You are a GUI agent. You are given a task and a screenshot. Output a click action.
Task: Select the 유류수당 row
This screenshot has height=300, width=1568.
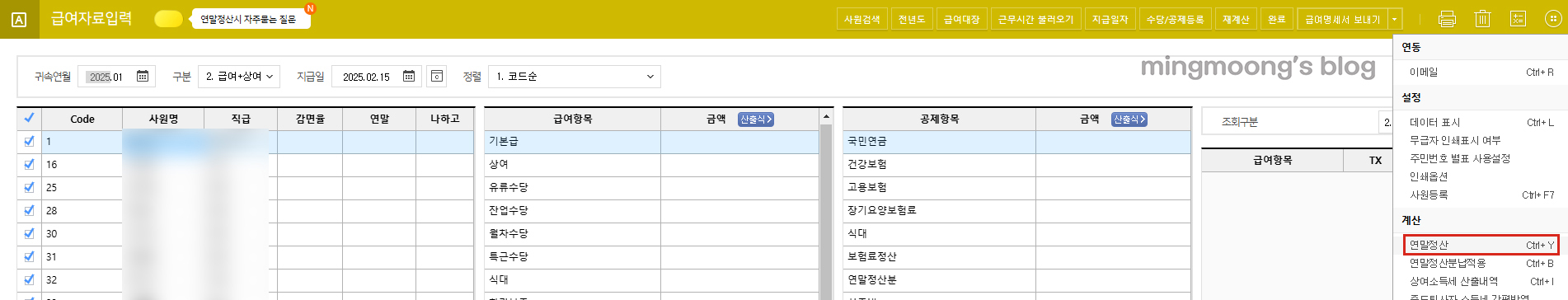click(x=651, y=188)
